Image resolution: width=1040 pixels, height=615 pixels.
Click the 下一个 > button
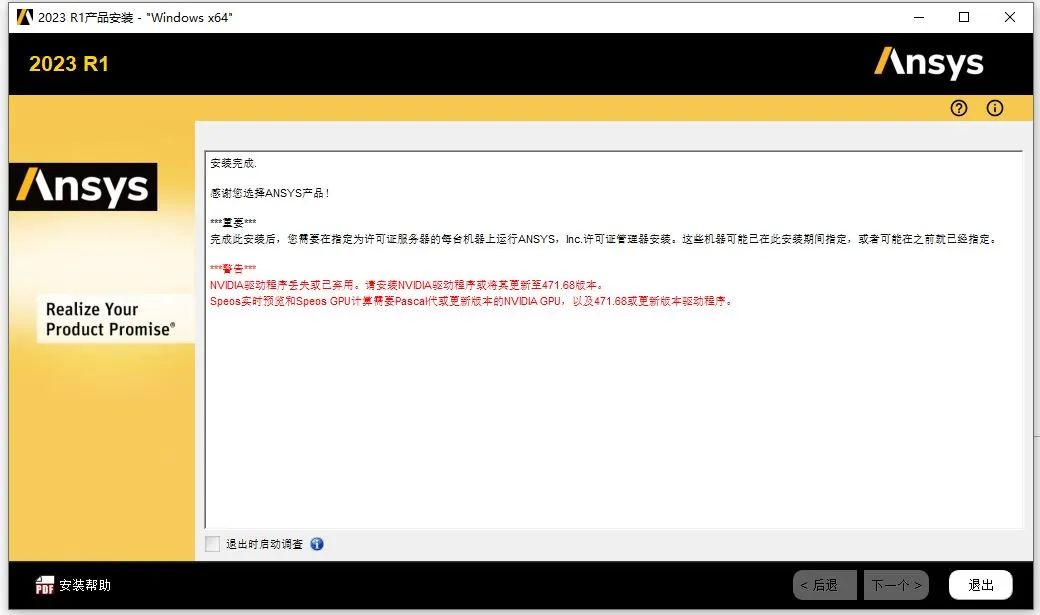[896, 584]
